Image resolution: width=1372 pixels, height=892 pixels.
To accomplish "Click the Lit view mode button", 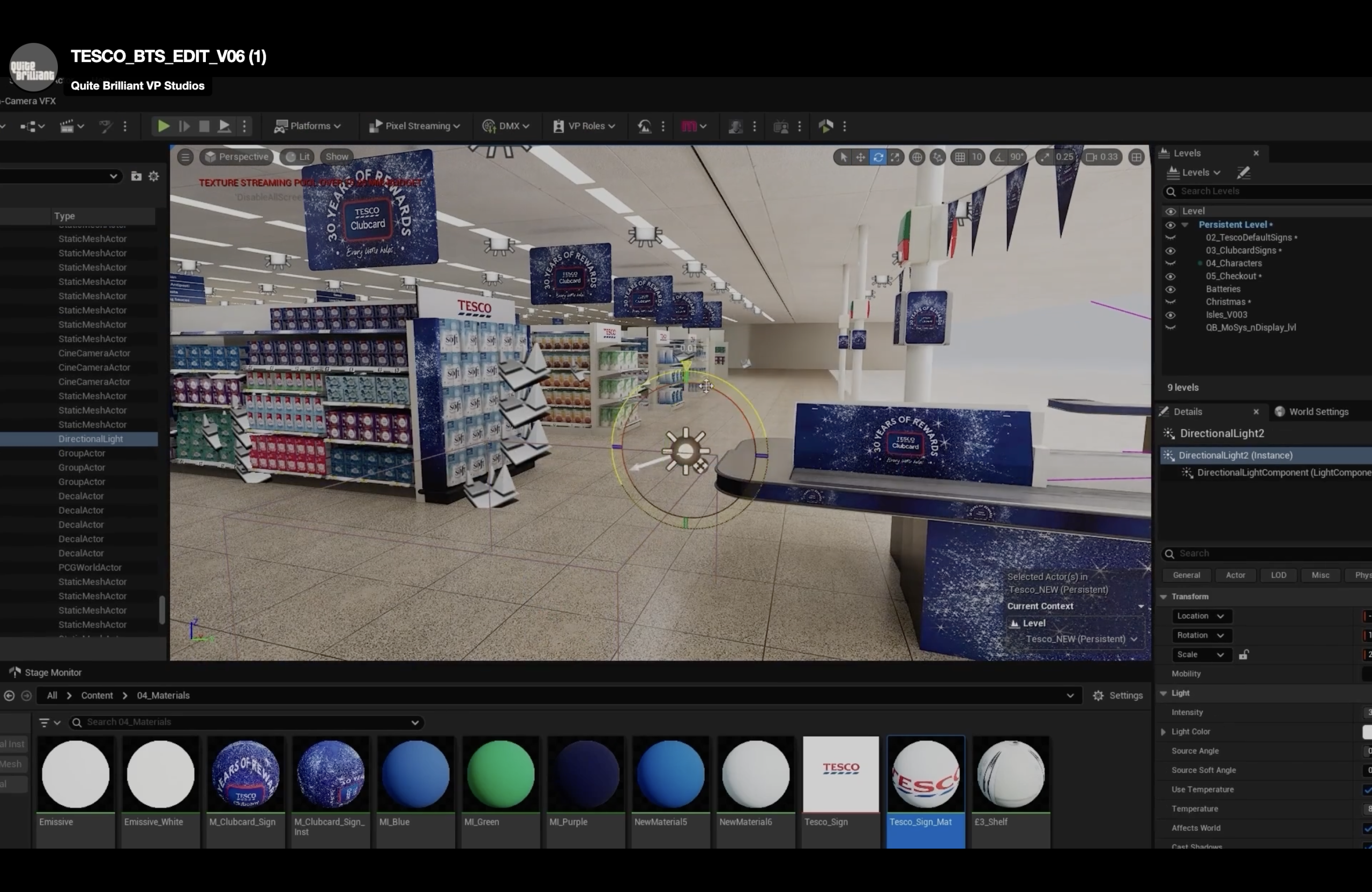I will 298,157.
